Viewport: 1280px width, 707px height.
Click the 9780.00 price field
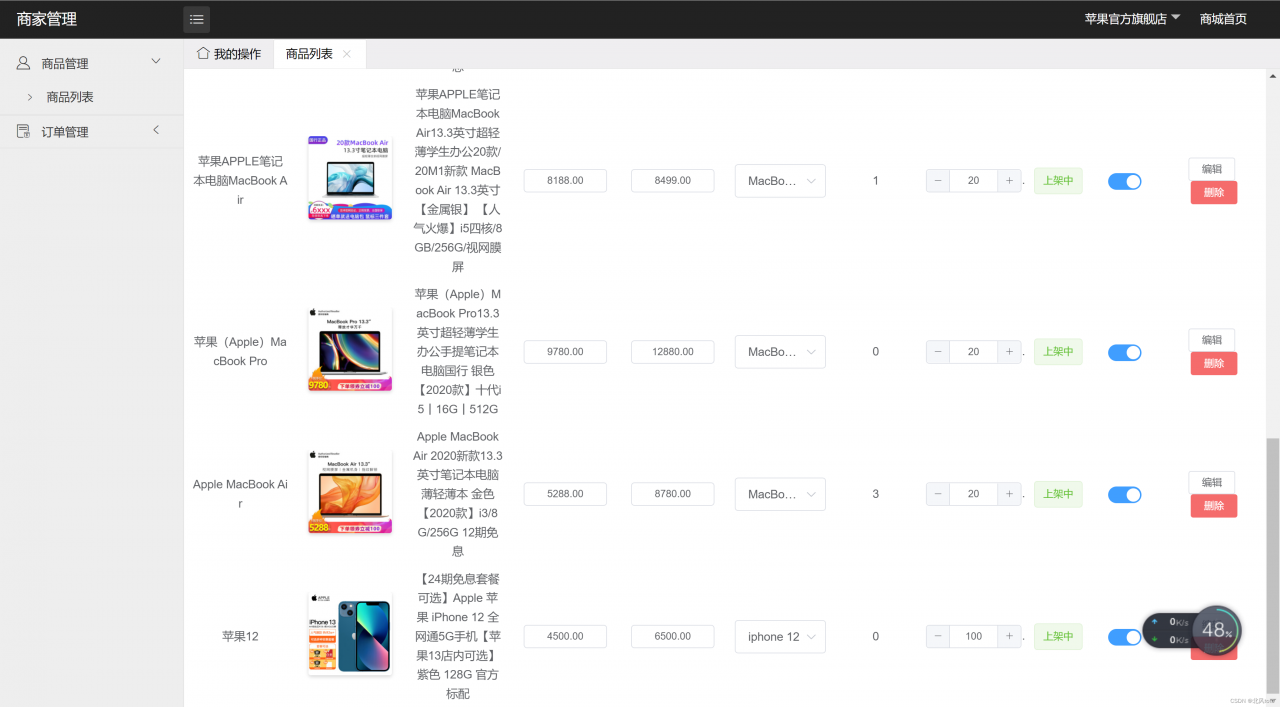coord(565,352)
